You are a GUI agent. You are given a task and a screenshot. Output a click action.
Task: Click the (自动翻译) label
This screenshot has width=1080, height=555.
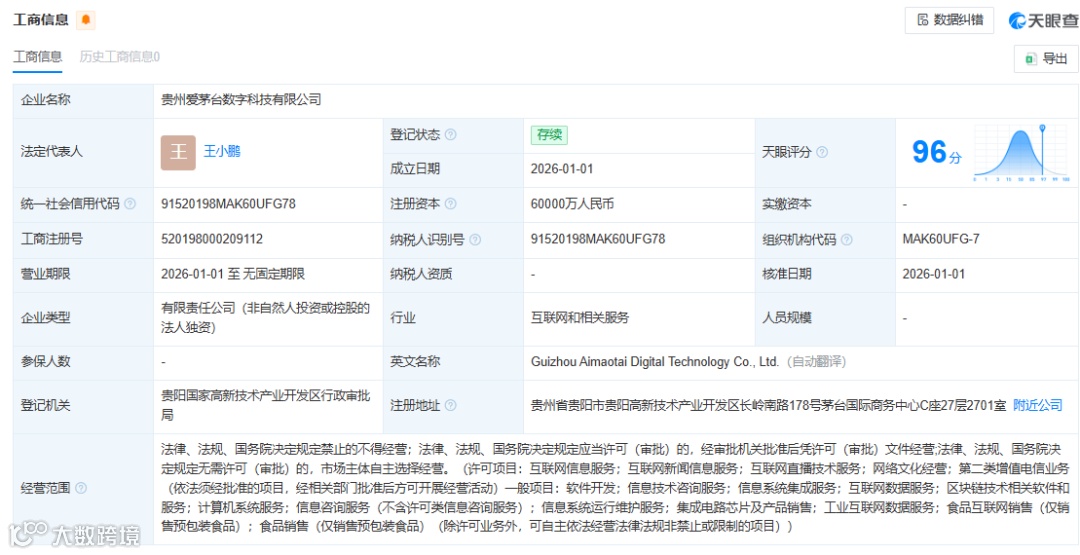click(x=816, y=362)
